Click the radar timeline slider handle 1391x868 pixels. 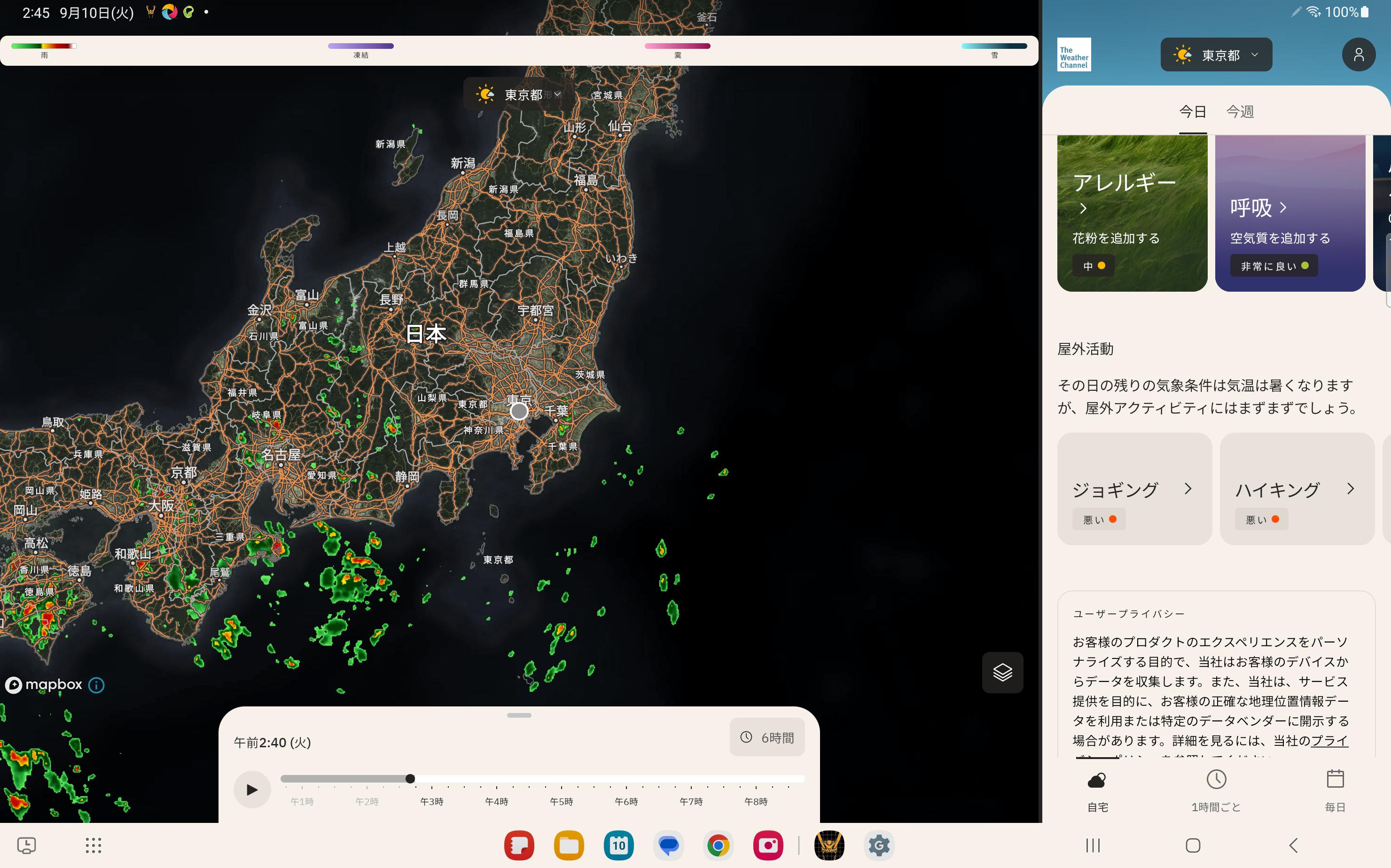tap(410, 779)
